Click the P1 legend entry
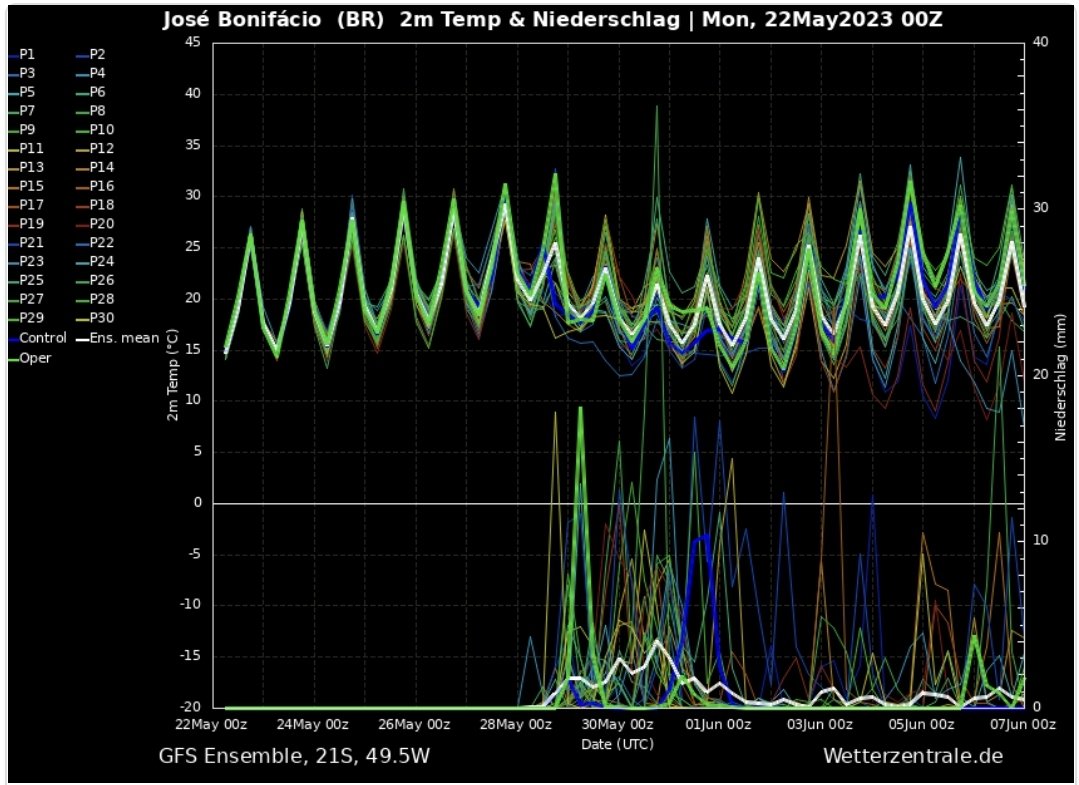Image resolution: width=1079 pixels, height=785 pixels. coord(27,54)
